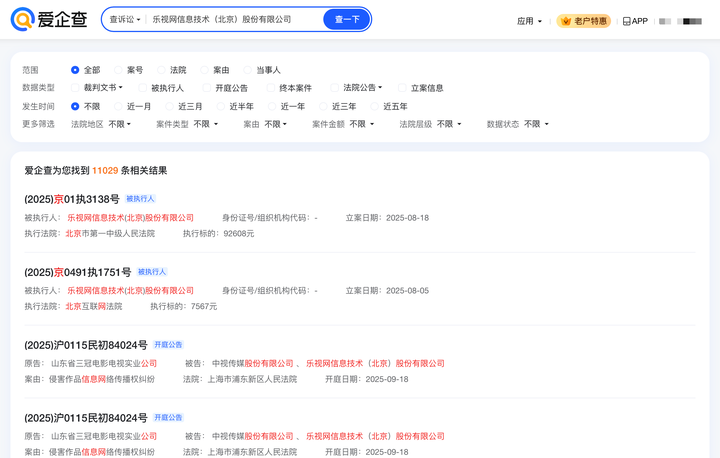Viewport: 720px width, 458px height.
Task: Click the 被执行人 tag on case 京01执3138号
Action: point(141,199)
